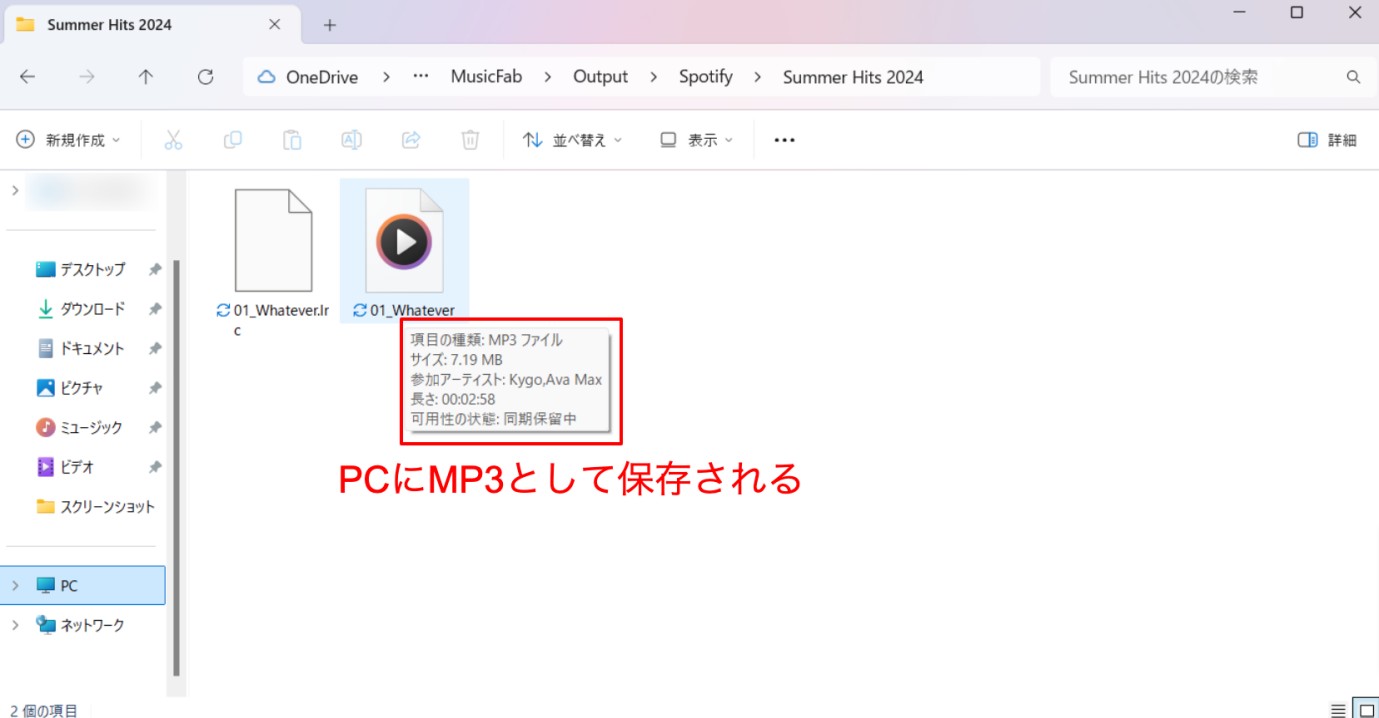Click chevron after Output in address bar

click(655, 77)
